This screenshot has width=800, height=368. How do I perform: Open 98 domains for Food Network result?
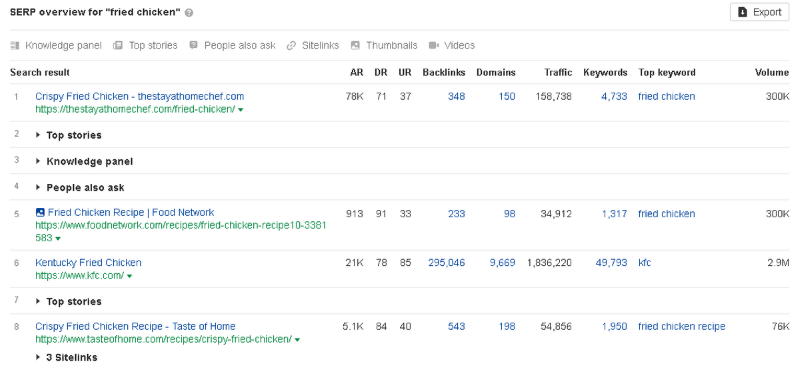(509, 214)
